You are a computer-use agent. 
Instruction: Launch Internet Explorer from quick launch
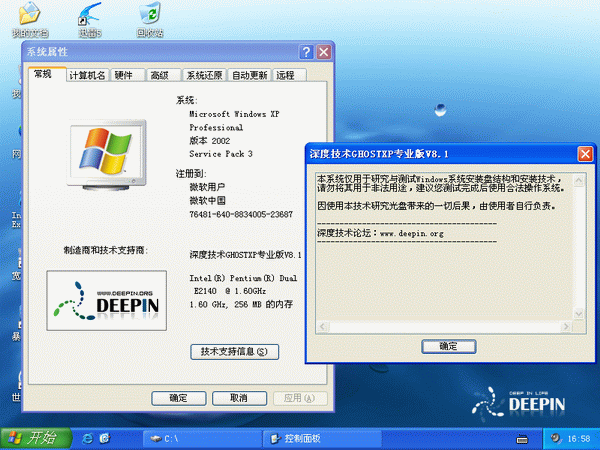88,439
